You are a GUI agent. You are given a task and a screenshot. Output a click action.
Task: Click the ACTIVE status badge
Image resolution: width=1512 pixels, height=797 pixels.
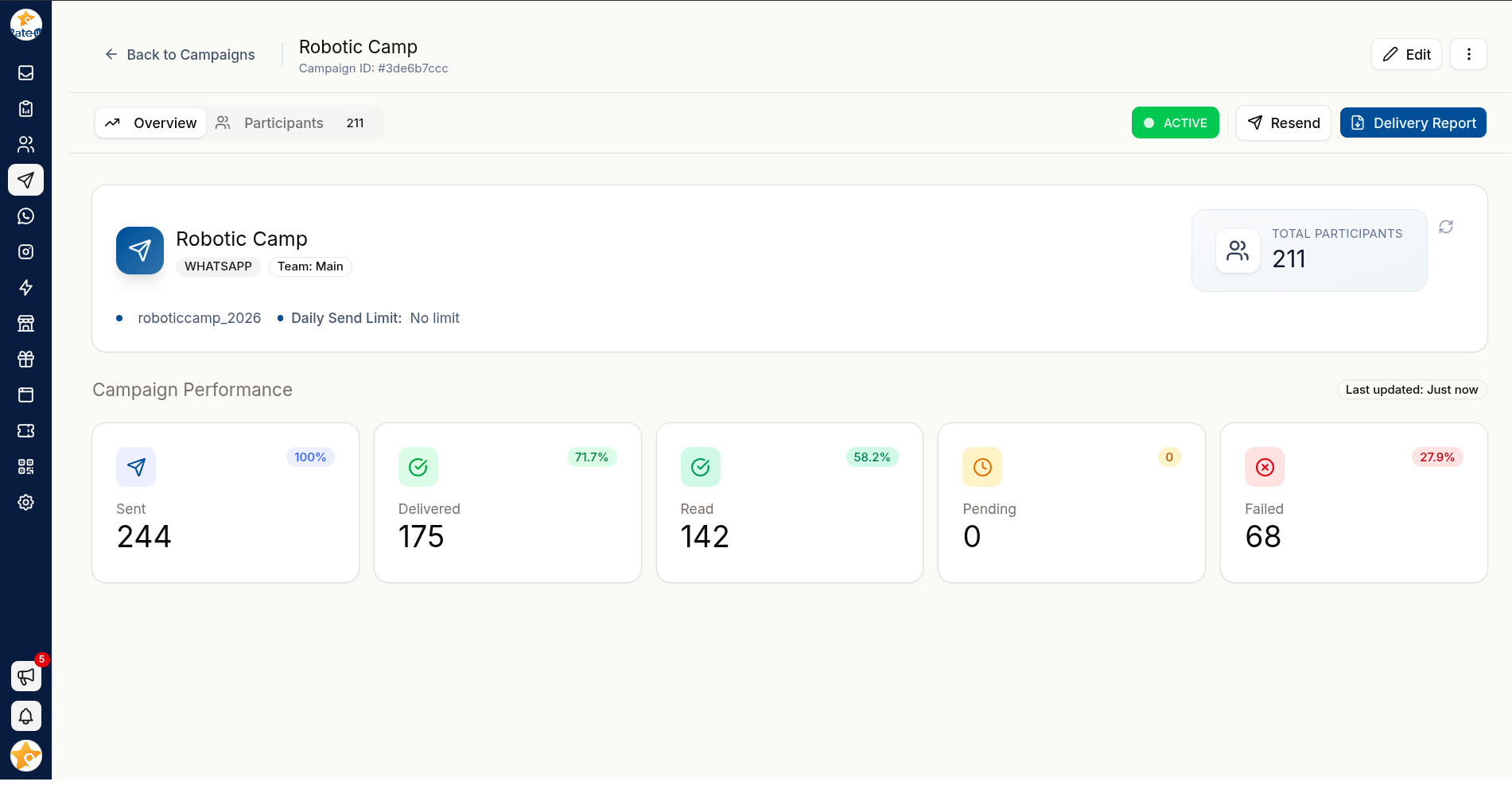1175,122
